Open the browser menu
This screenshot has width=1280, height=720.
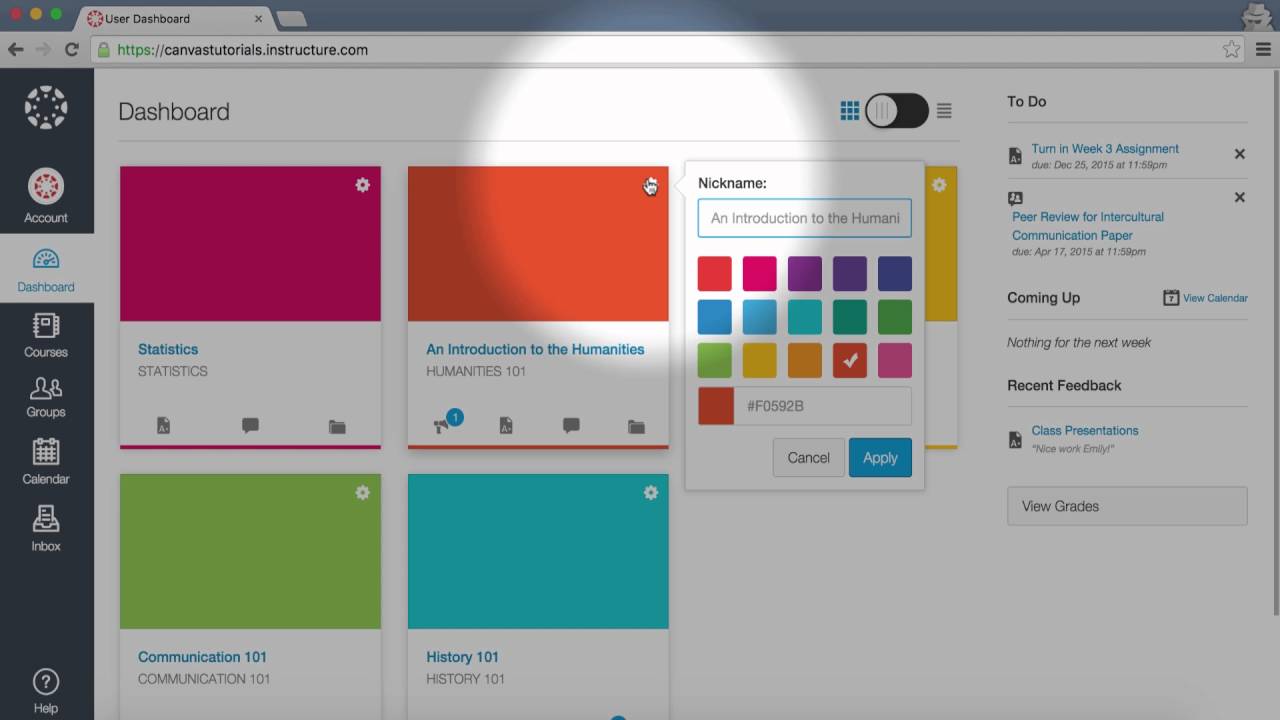[1262, 48]
